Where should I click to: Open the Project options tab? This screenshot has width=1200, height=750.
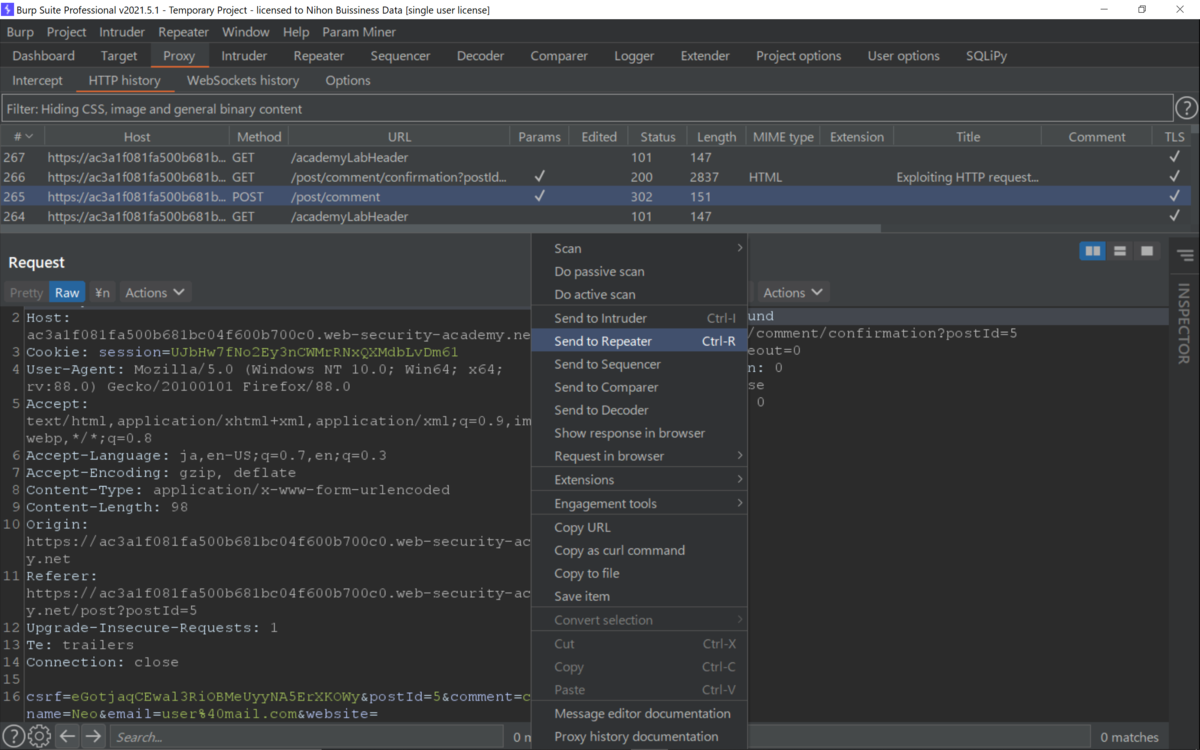click(799, 56)
